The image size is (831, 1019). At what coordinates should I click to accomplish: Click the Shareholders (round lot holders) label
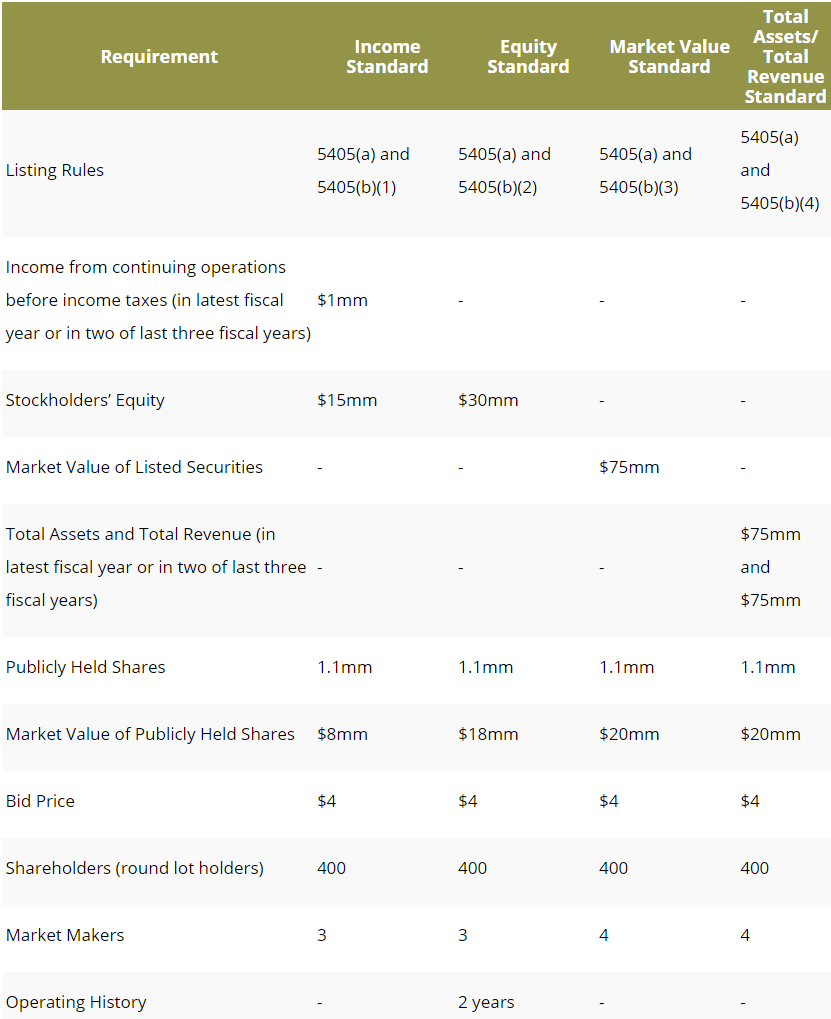[135, 868]
